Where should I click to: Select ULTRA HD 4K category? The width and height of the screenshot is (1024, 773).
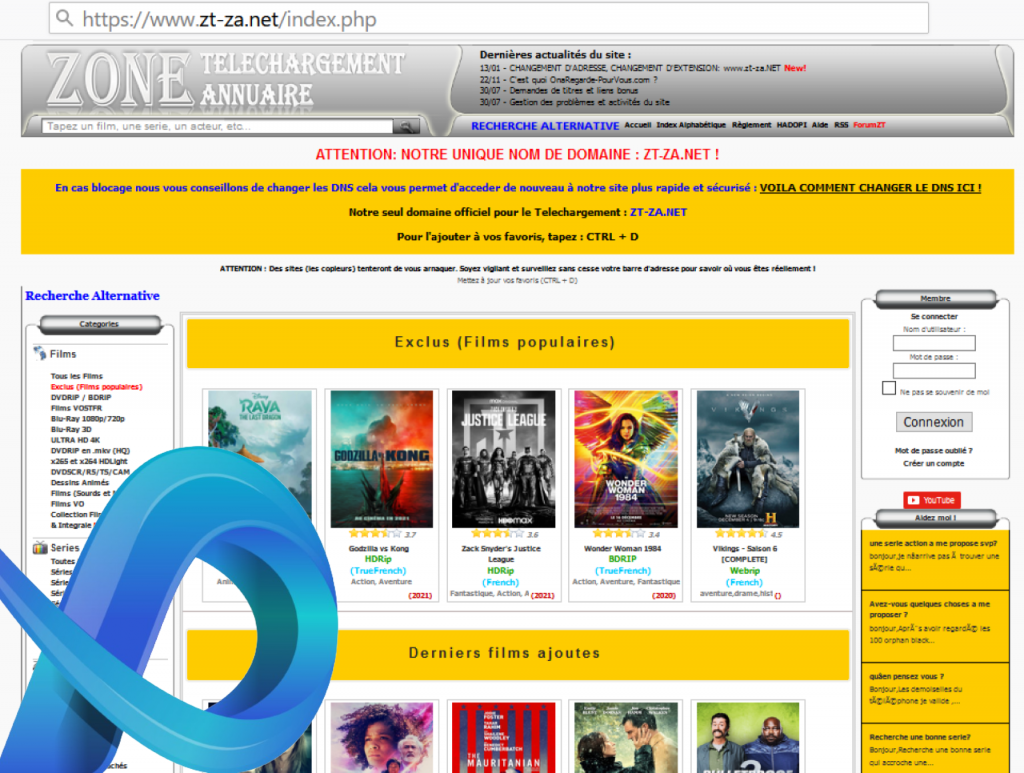point(75,440)
